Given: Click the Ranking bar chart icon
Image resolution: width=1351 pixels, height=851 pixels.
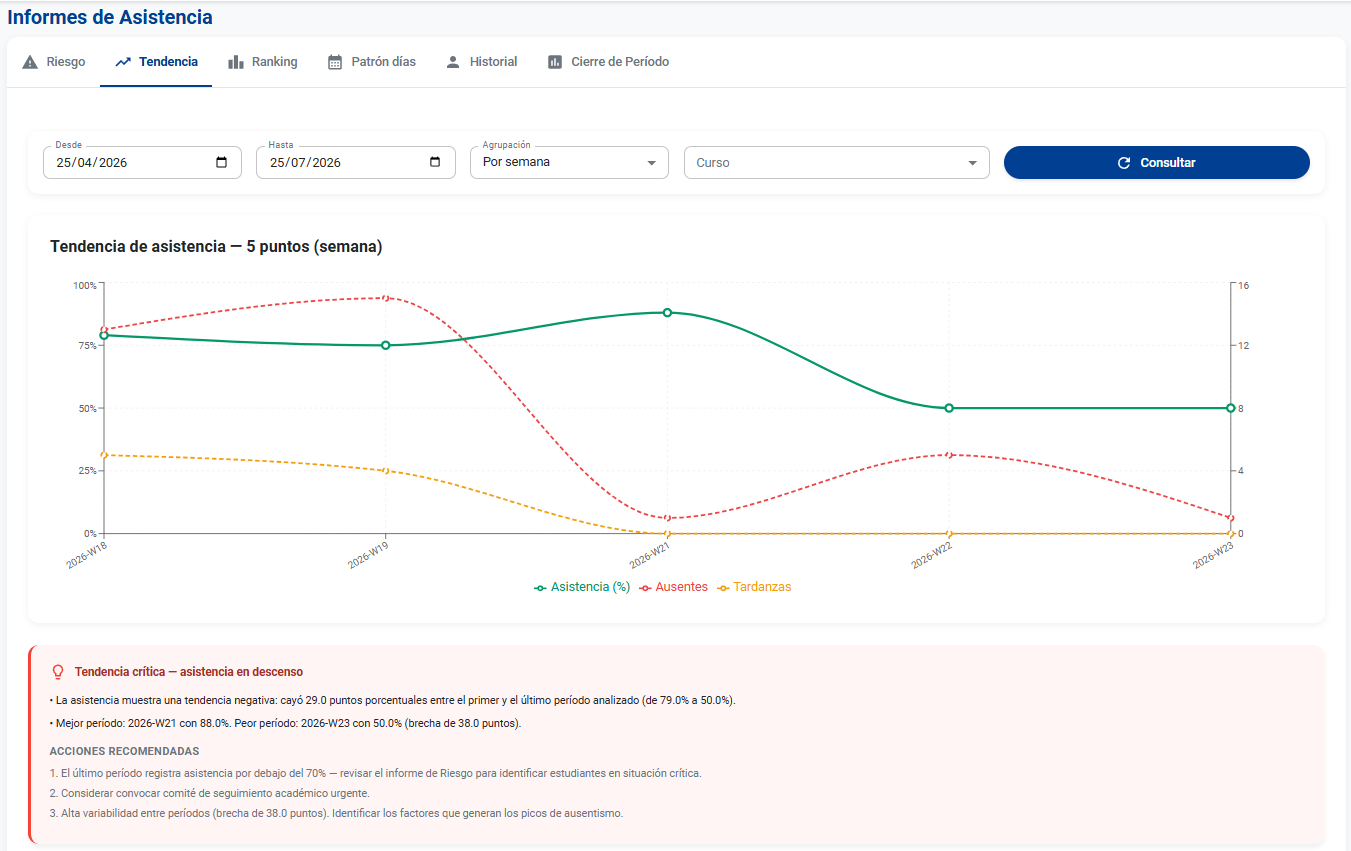Looking at the screenshot, I should coord(236,62).
